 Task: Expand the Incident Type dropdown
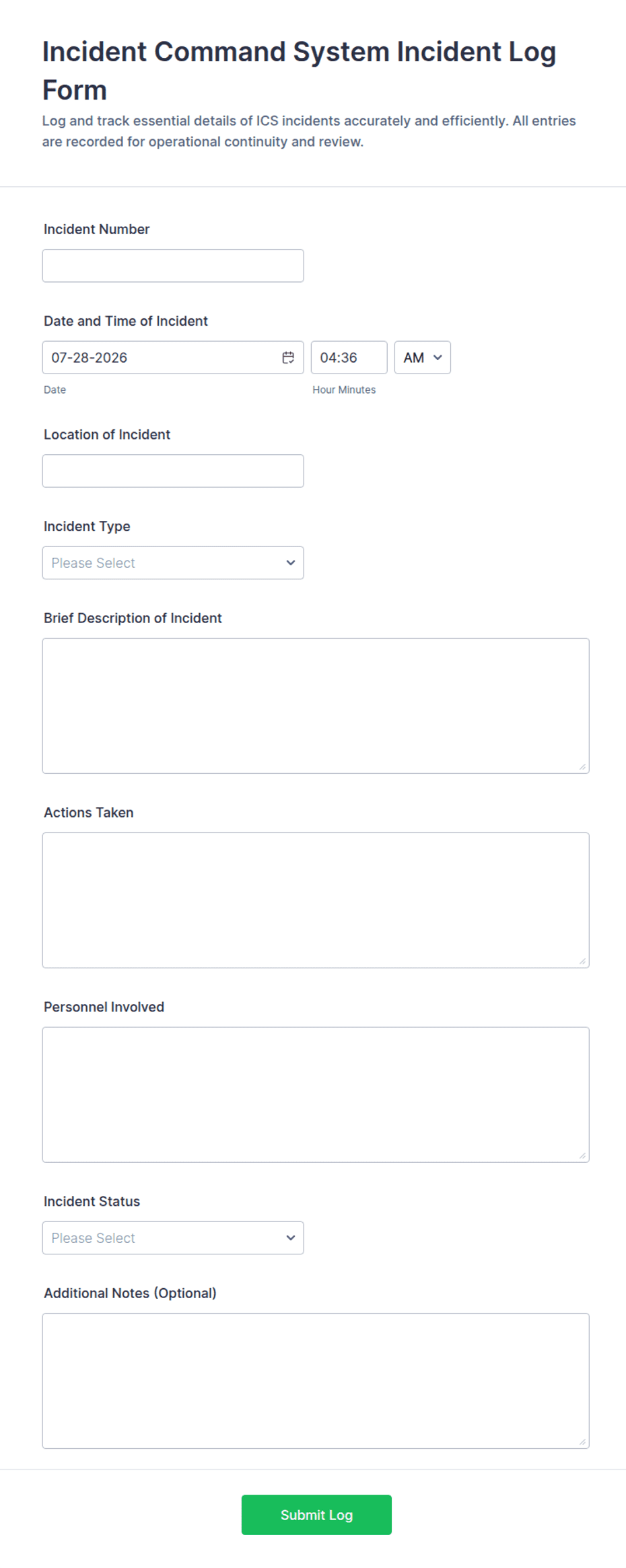click(173, 563)
